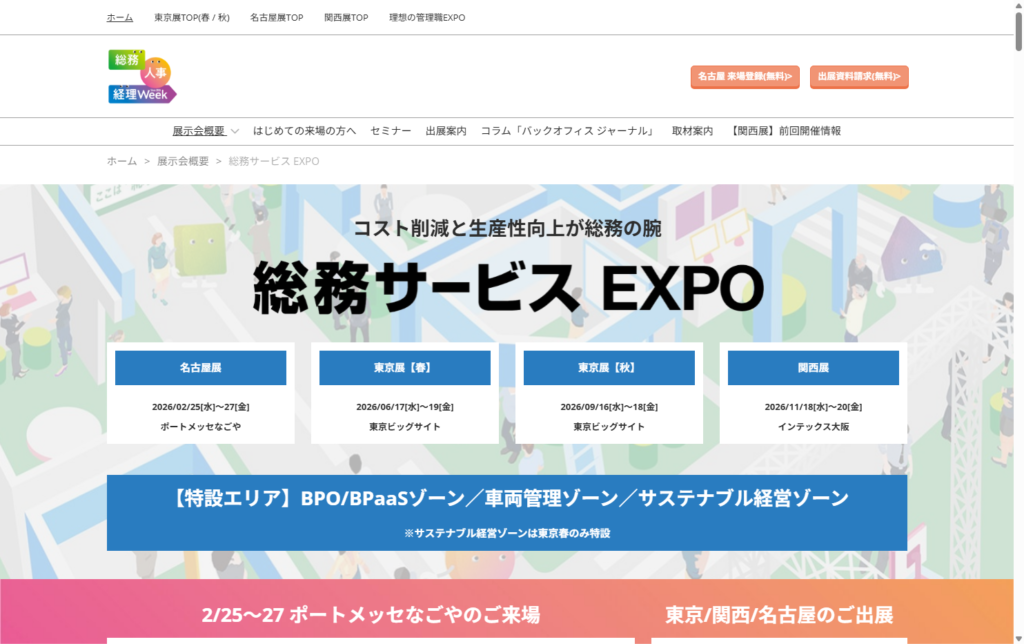Open 東京展TOP(春 / 秋) link
The height and width of the screenshot is (644, 1024).
pos(192,18)
